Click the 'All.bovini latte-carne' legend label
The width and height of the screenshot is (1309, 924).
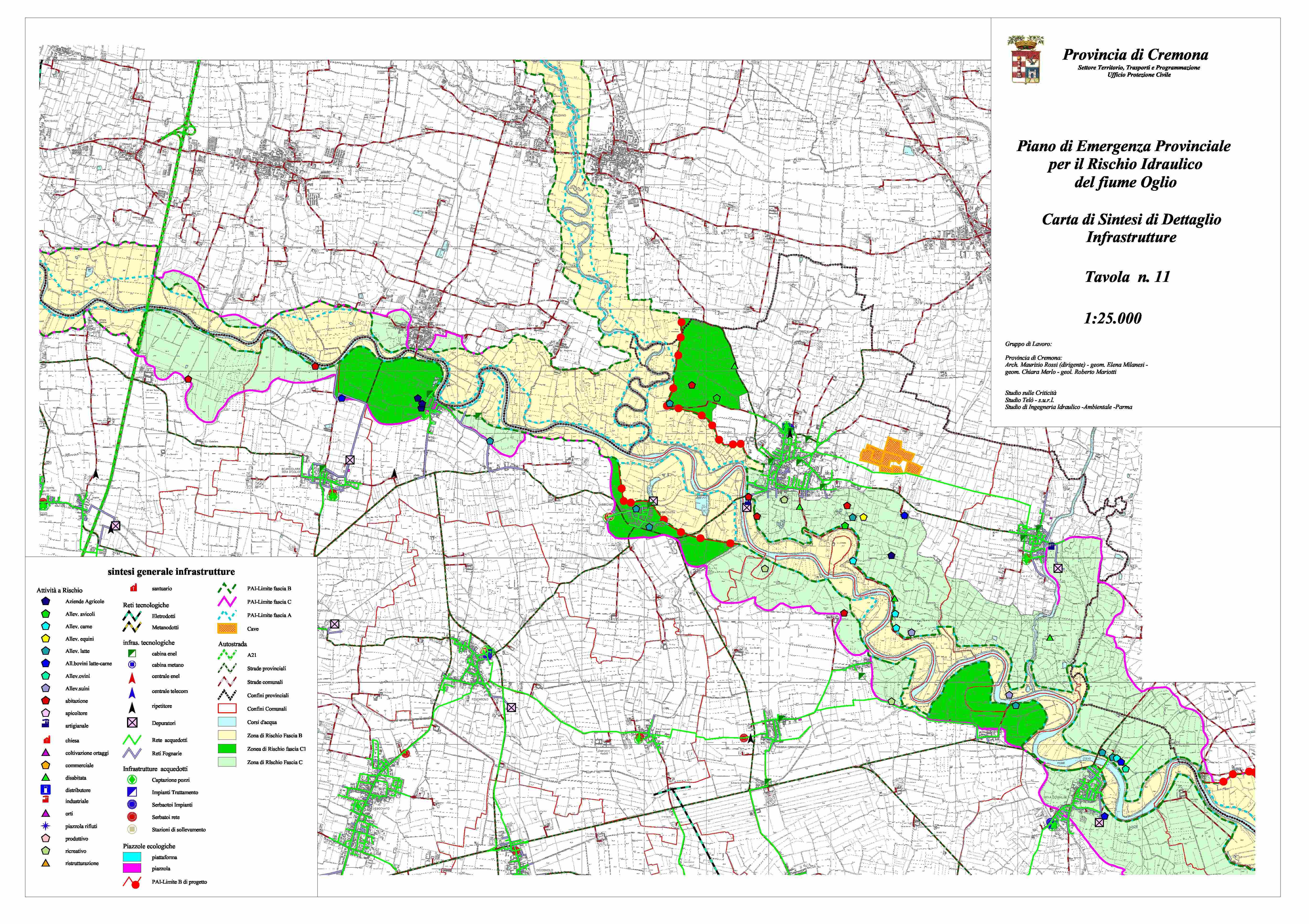coord(88,664)
